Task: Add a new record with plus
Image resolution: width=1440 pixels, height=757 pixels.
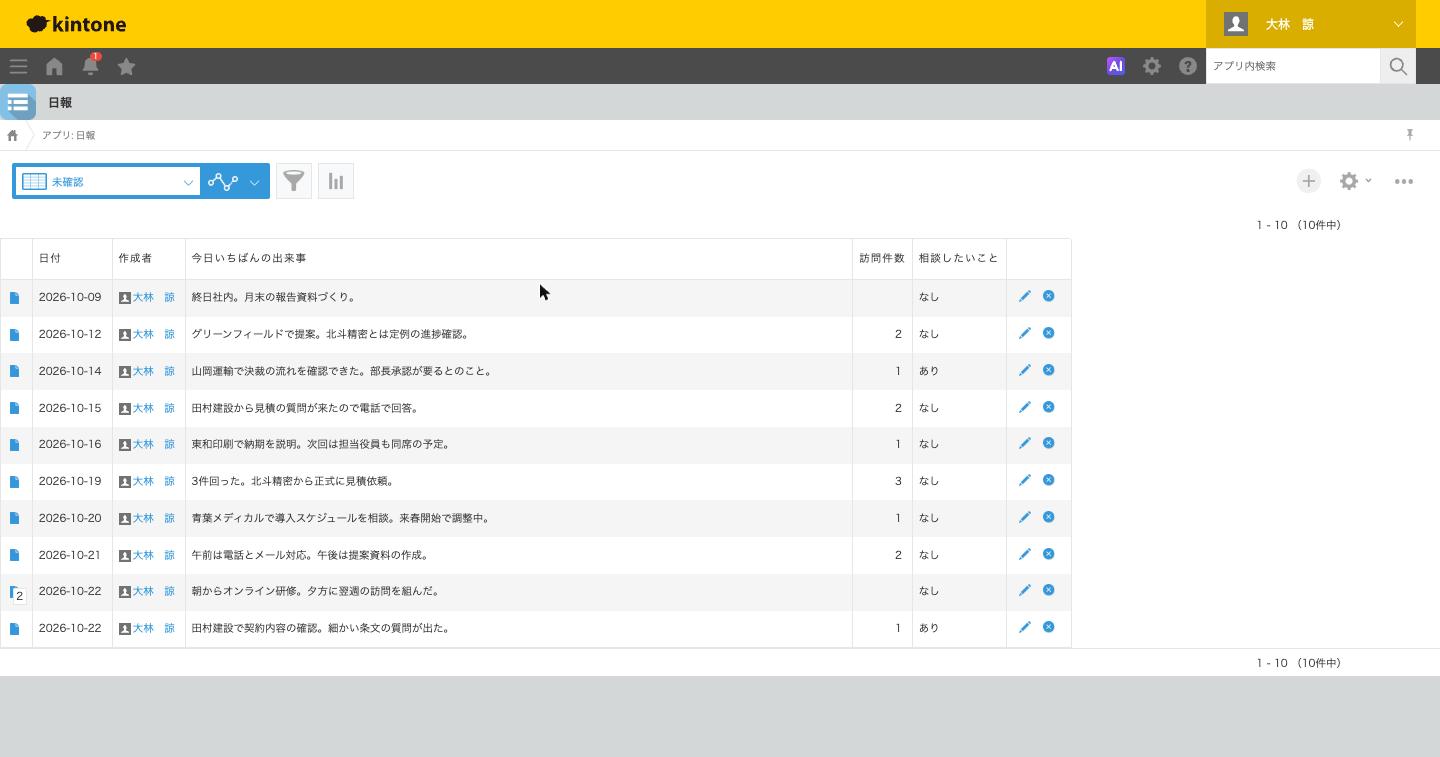Action: point(1308,181)
